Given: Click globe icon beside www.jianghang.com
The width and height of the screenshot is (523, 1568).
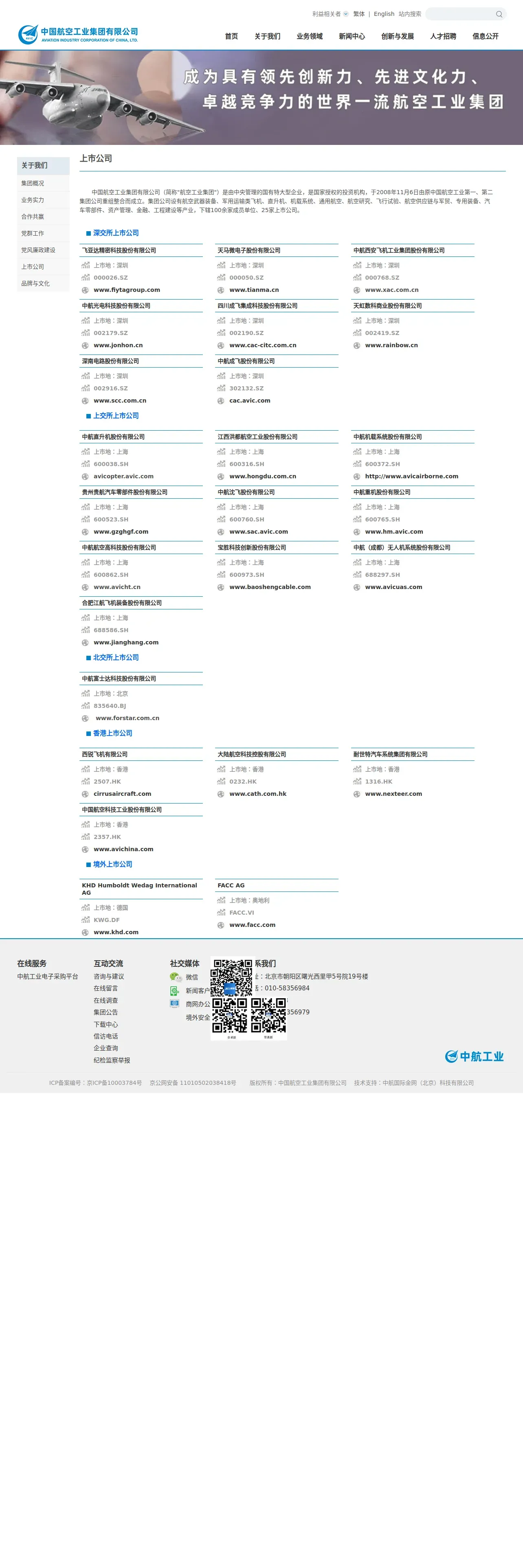Looking at the screenshot, I should coord(85,643).
